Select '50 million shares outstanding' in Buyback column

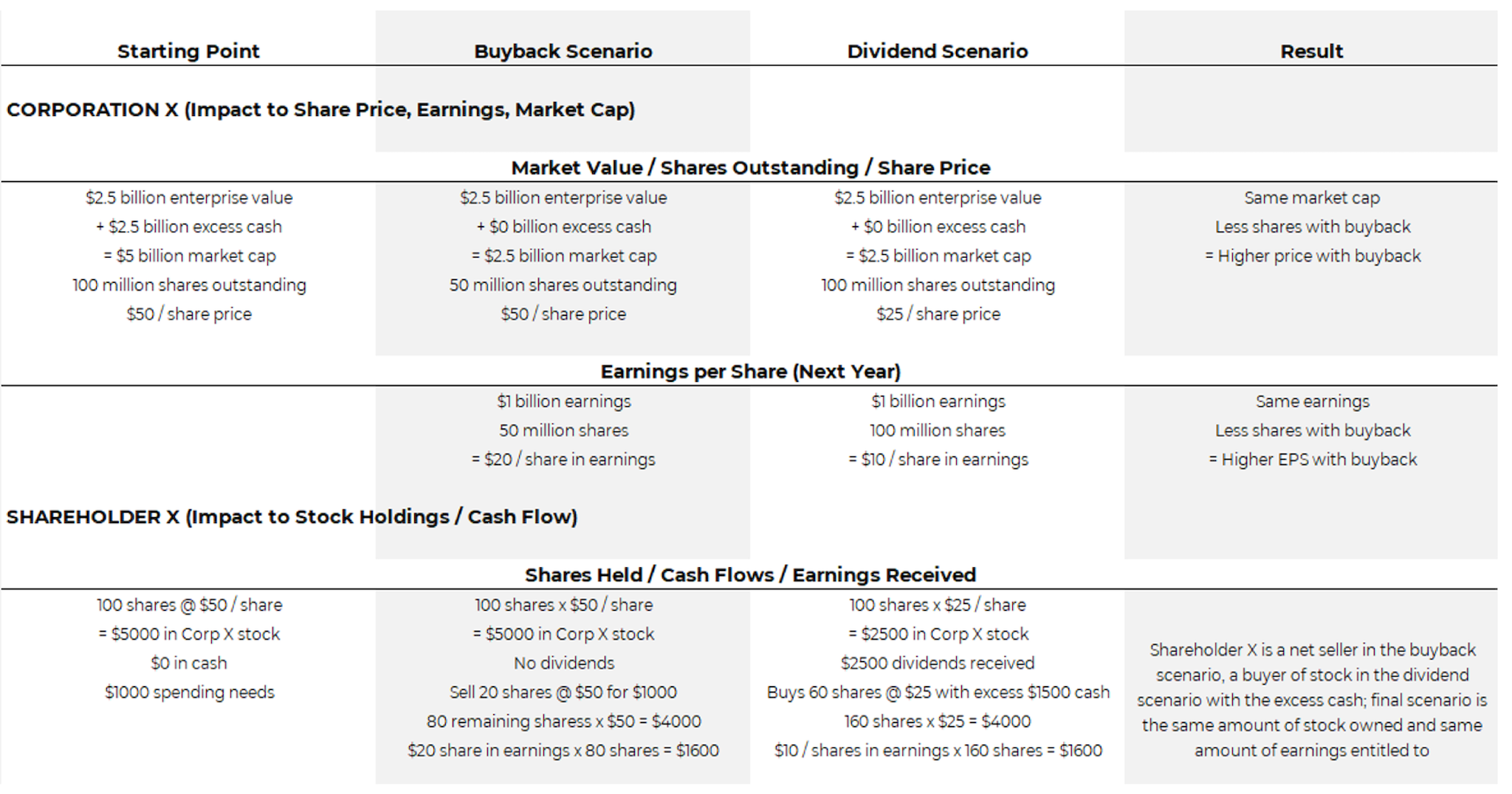click(x=563, y=285)
